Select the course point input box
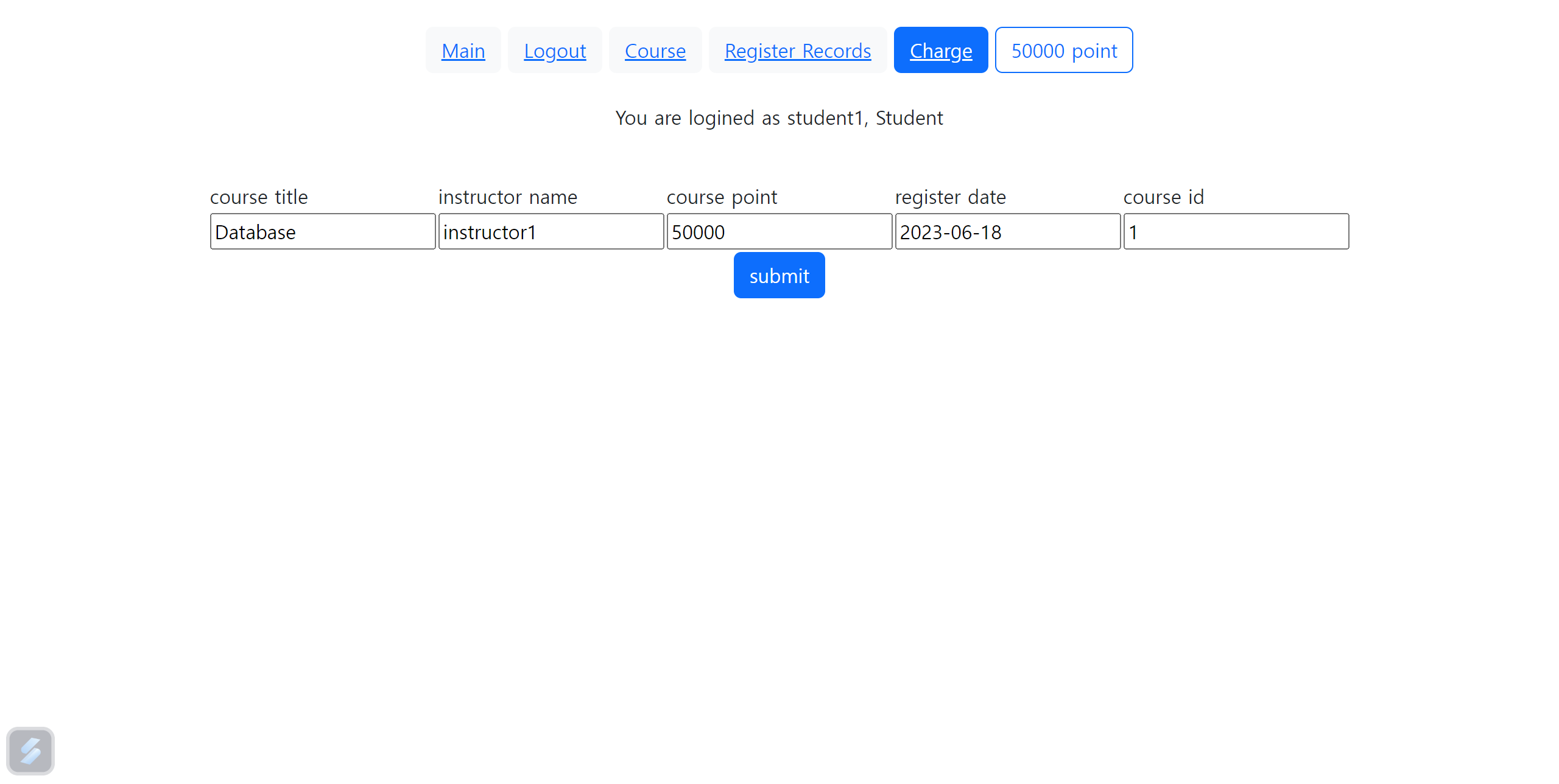 pyautogui.click(x=779, y=232)
